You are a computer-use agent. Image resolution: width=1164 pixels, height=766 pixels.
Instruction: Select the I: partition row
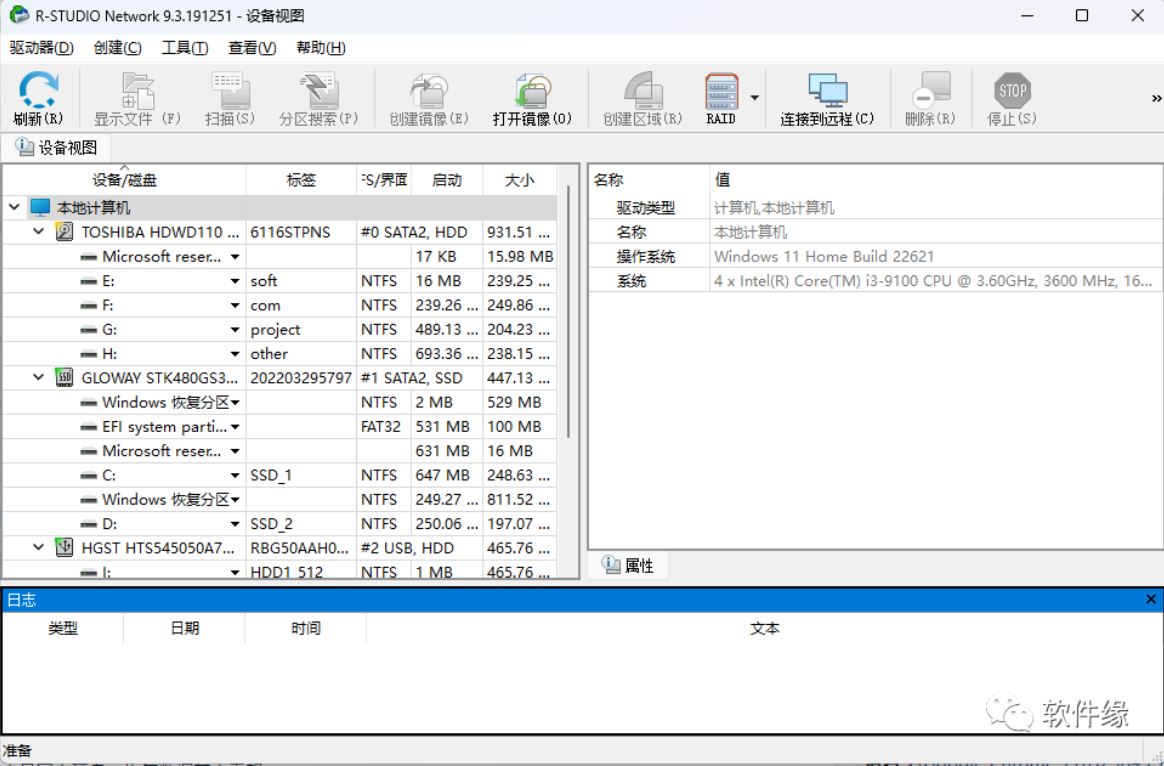(x=280, y=572)
